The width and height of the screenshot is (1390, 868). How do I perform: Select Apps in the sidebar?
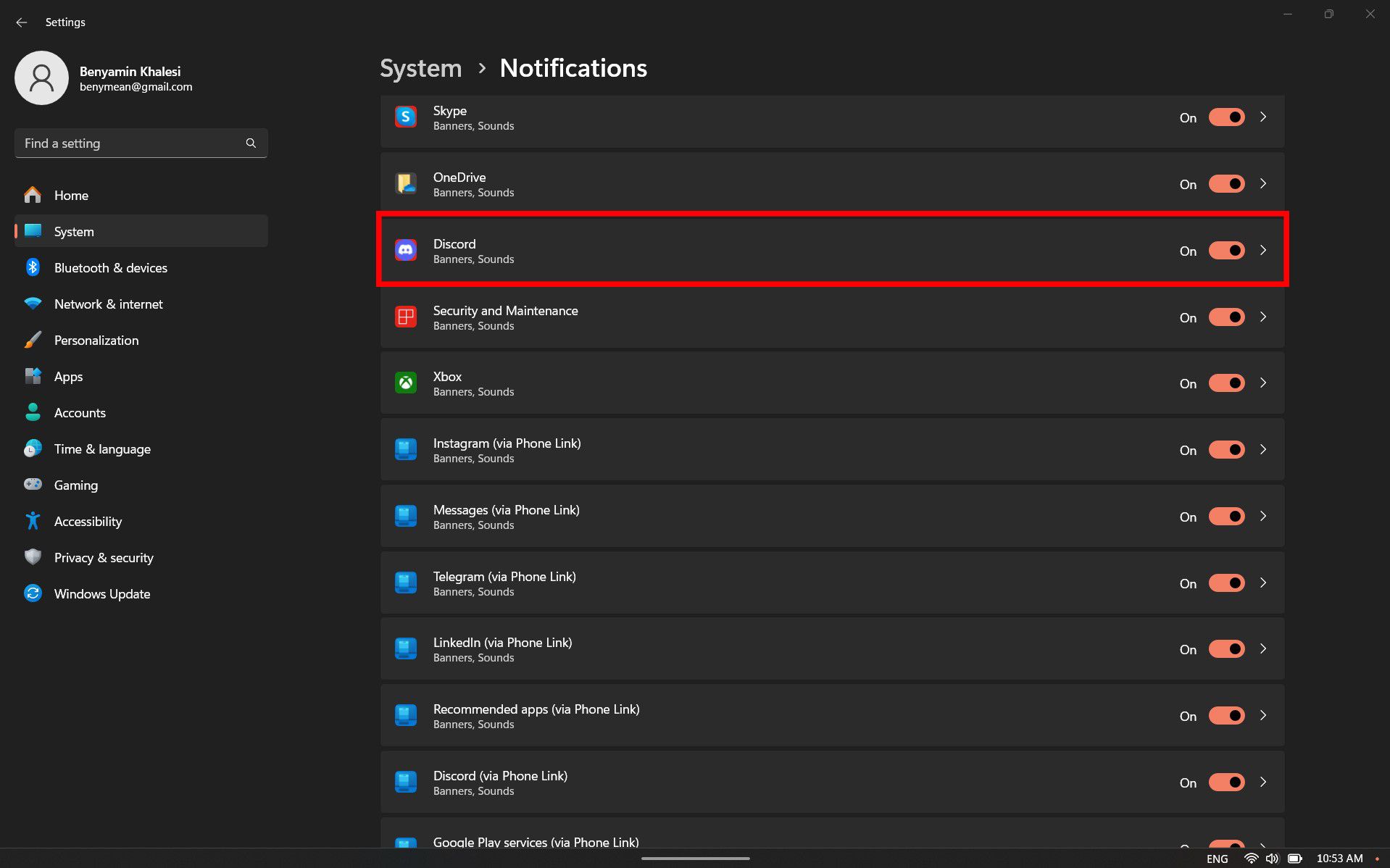coord(68,376)
